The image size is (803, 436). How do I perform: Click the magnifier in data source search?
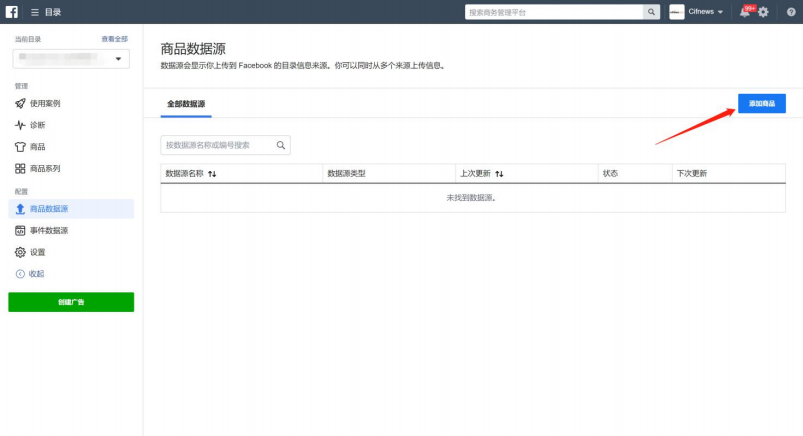(281, 146)
